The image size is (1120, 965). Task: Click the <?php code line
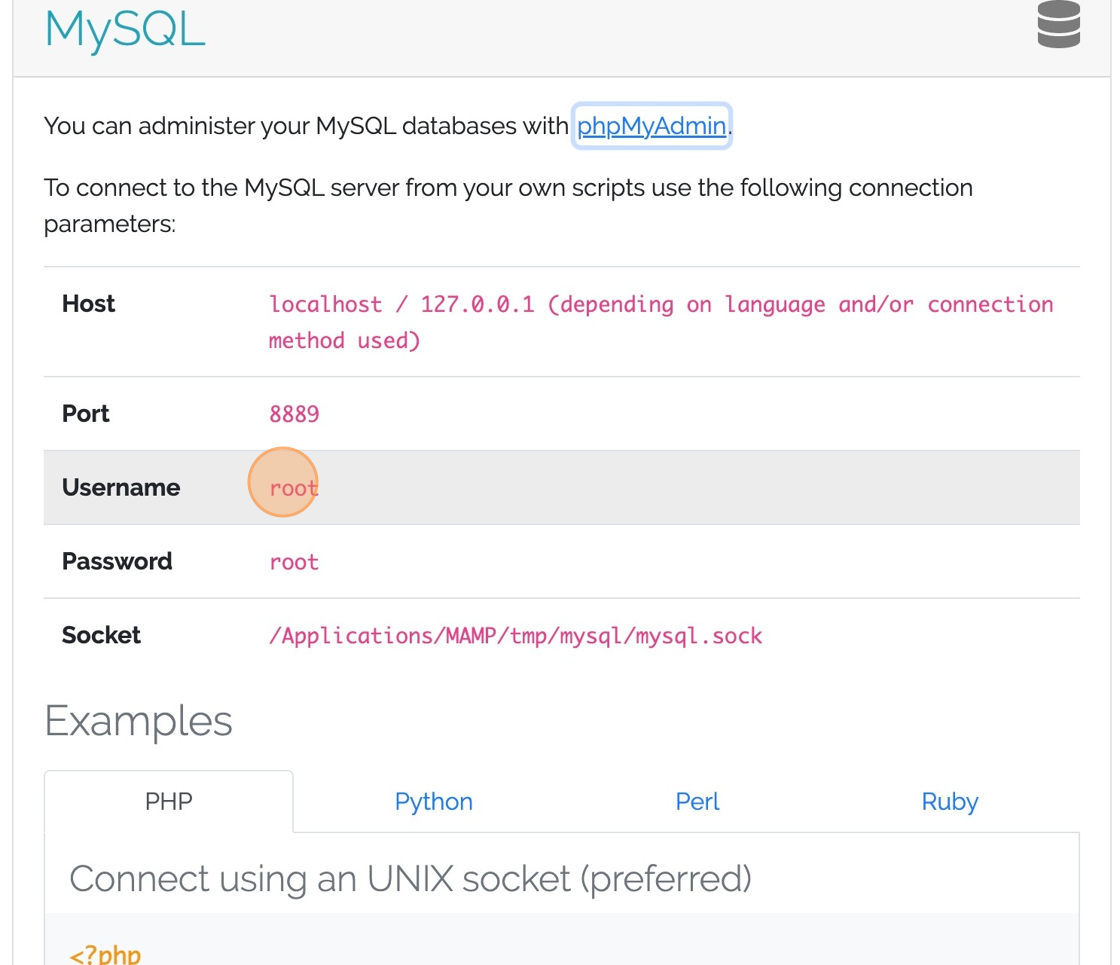(x=105, y=954)
